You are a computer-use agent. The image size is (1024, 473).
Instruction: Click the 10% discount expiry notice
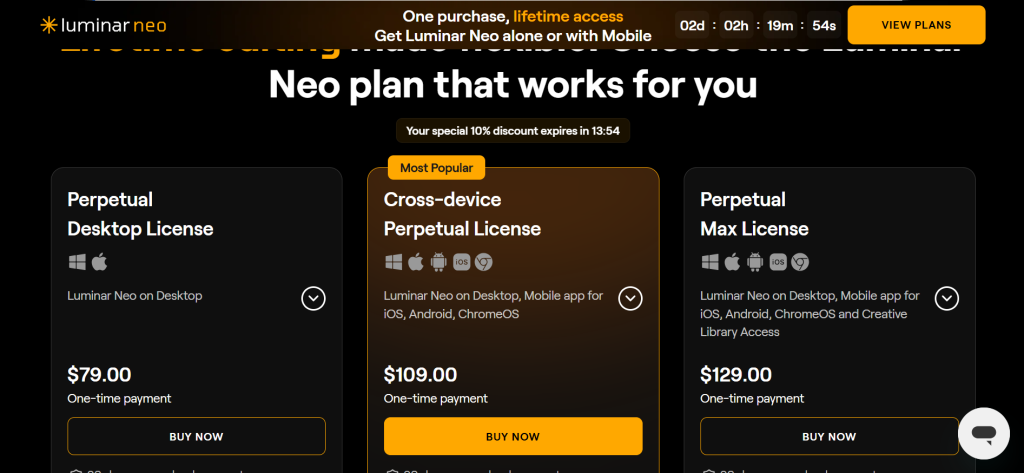pos(513,131)
